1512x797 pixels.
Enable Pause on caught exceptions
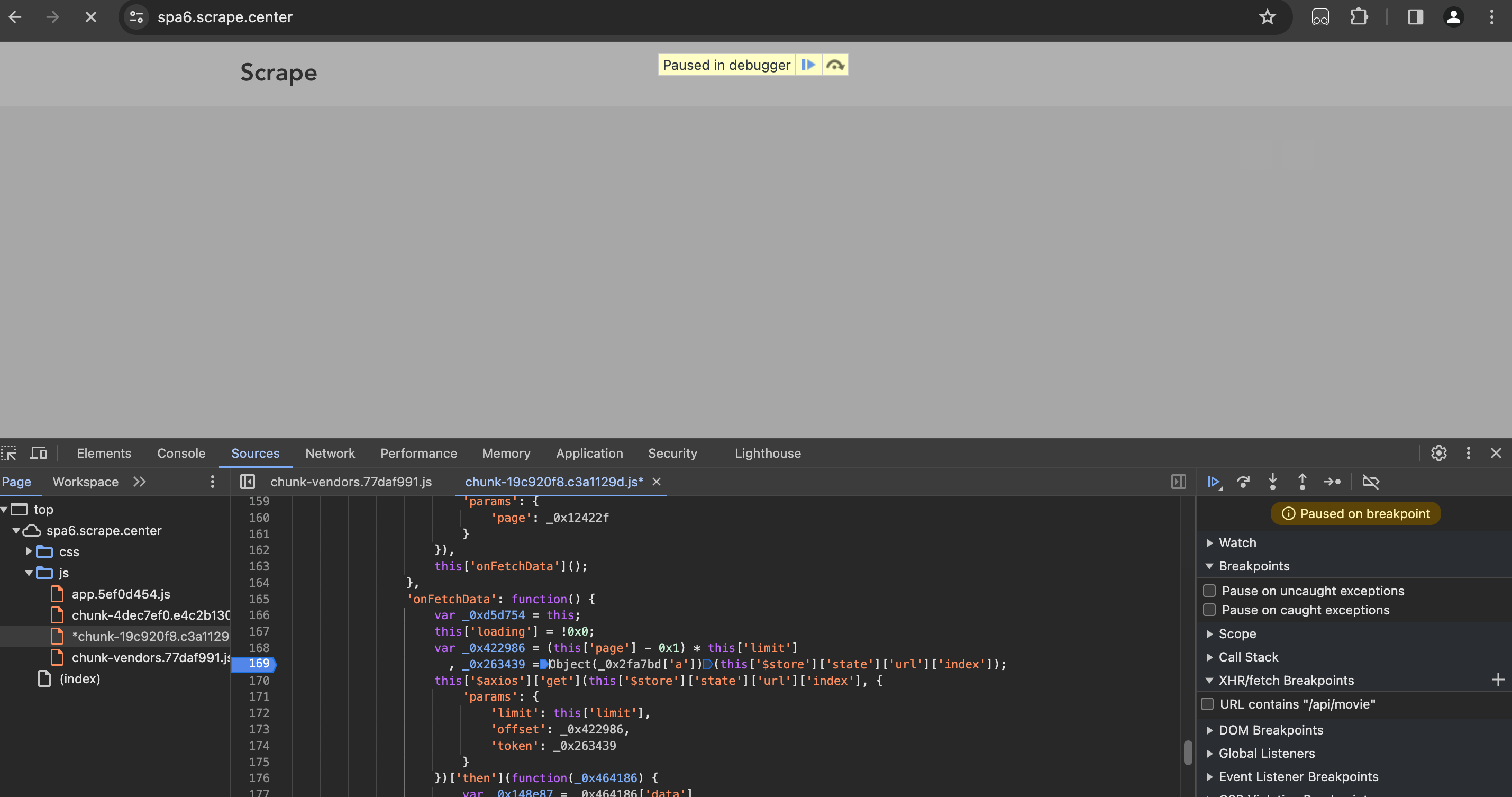click(x=1208, y=609)
